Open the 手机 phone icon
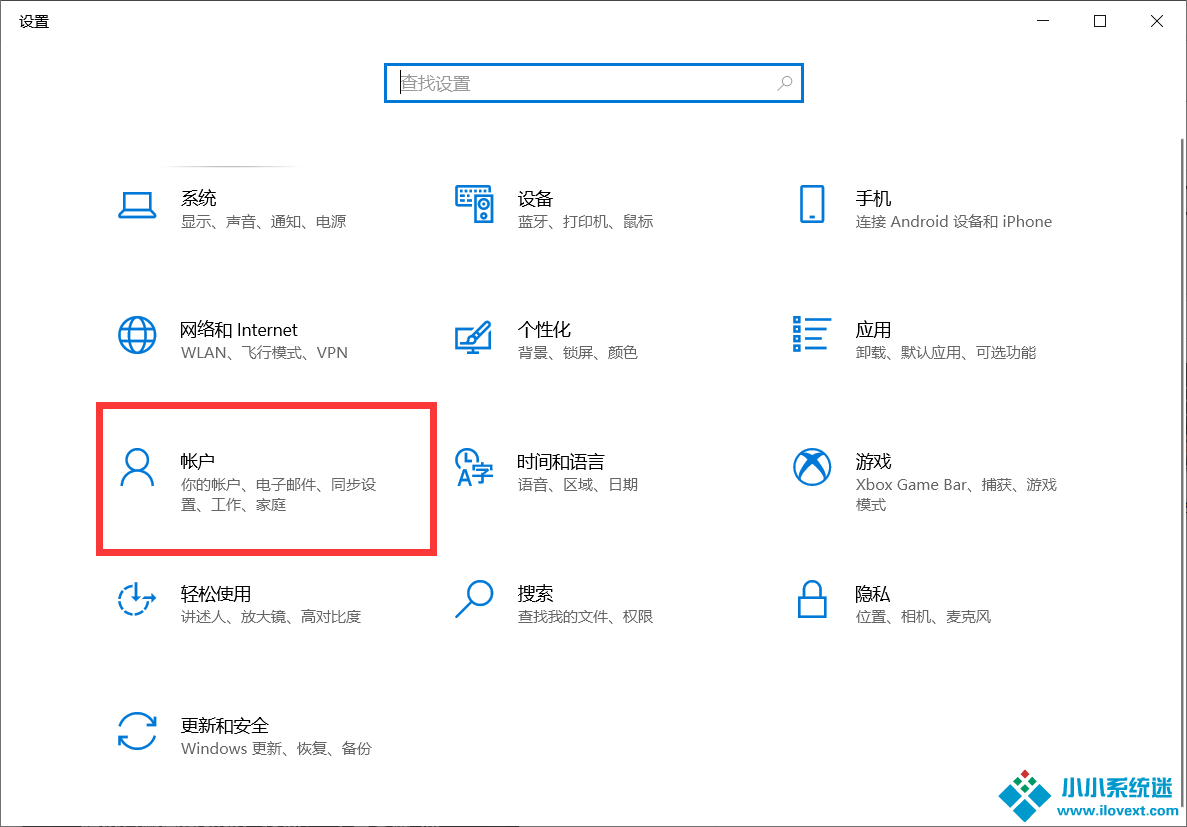The width and height of the screenshot is (1187, 827). coord(812,204)
